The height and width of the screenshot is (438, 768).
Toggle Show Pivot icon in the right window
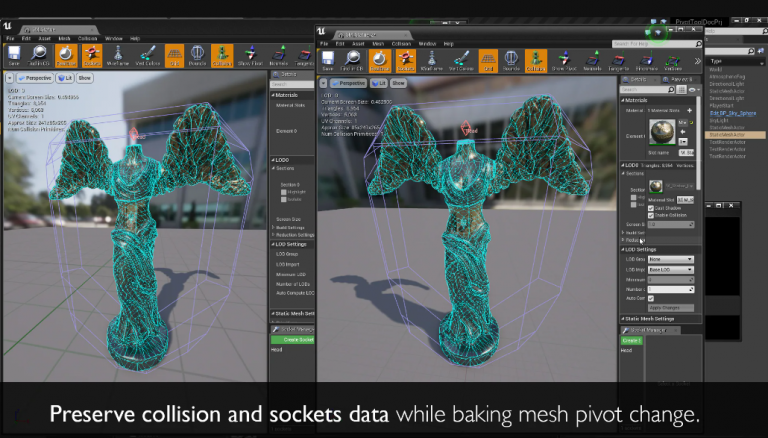click(564, 61)
